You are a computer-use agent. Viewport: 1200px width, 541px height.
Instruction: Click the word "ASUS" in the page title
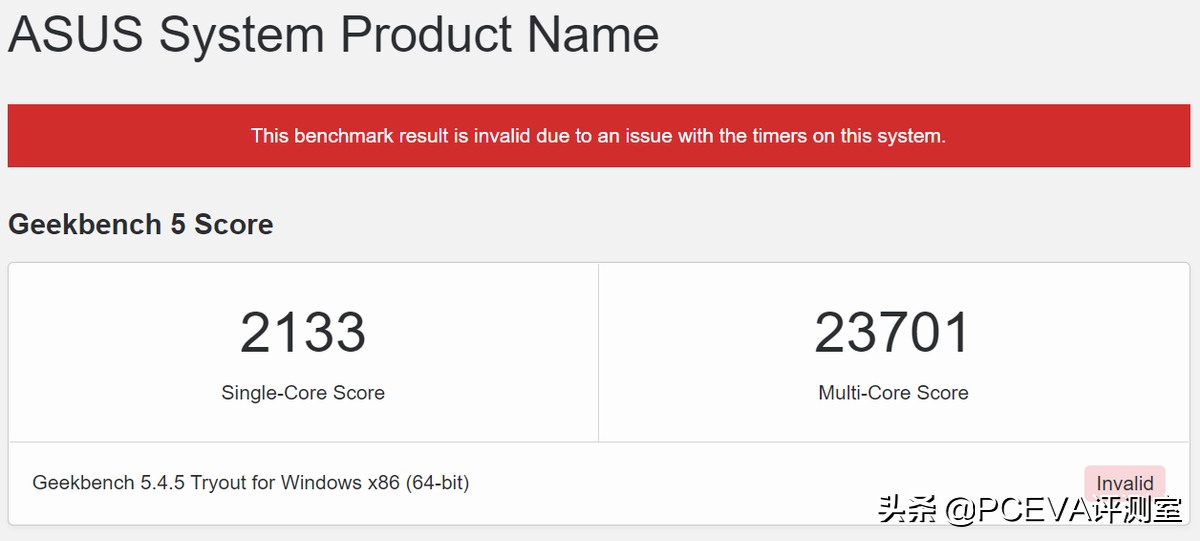click(x=76, y=34)
